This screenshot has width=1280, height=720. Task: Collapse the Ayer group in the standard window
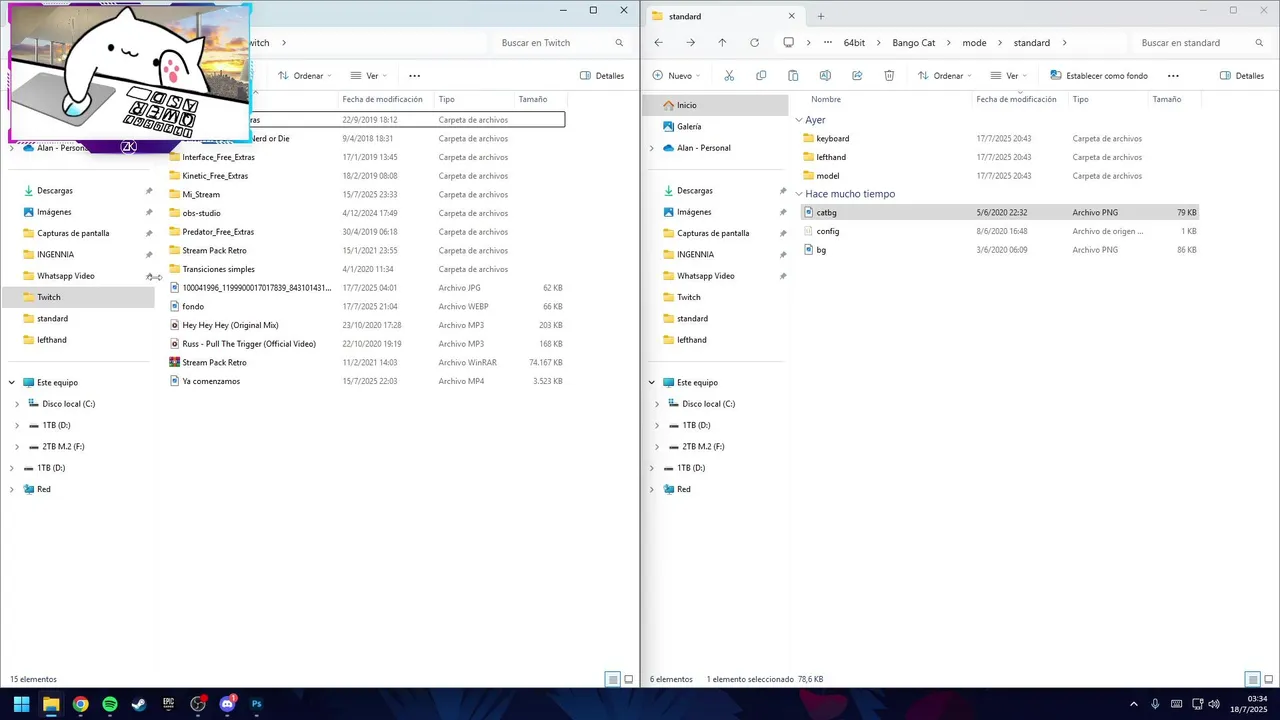[799, 120]
